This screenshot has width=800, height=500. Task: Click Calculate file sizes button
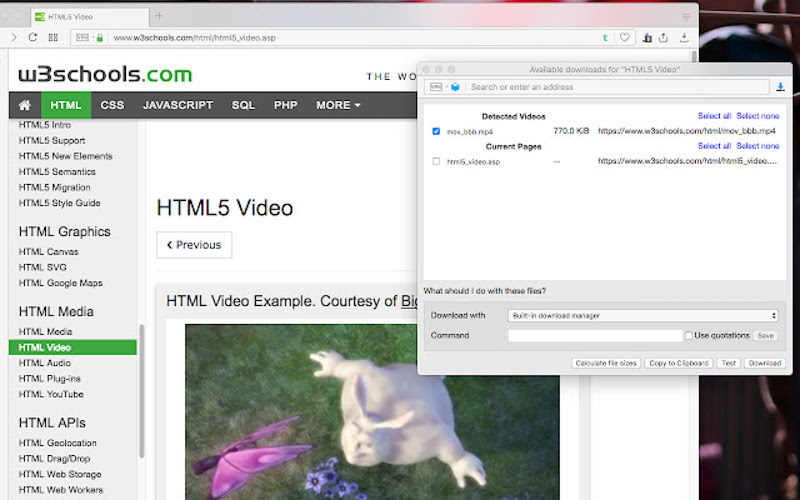tap(606, 363)
